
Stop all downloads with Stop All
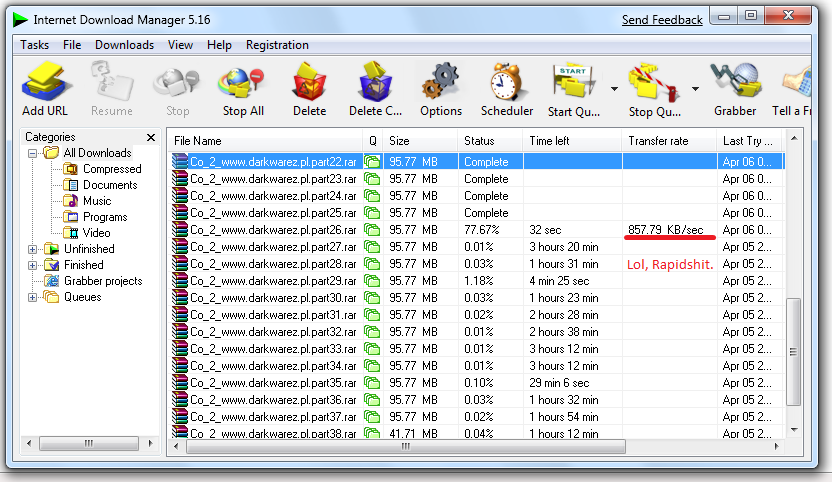point(242,83)
